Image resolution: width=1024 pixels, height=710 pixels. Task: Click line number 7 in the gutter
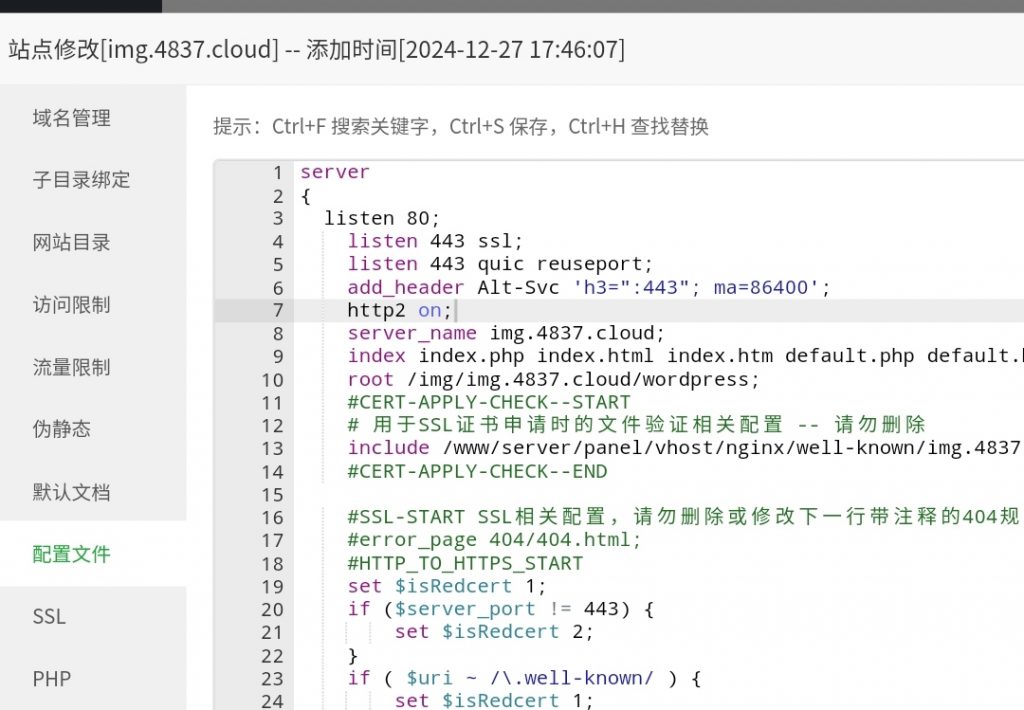pos(278,310)
